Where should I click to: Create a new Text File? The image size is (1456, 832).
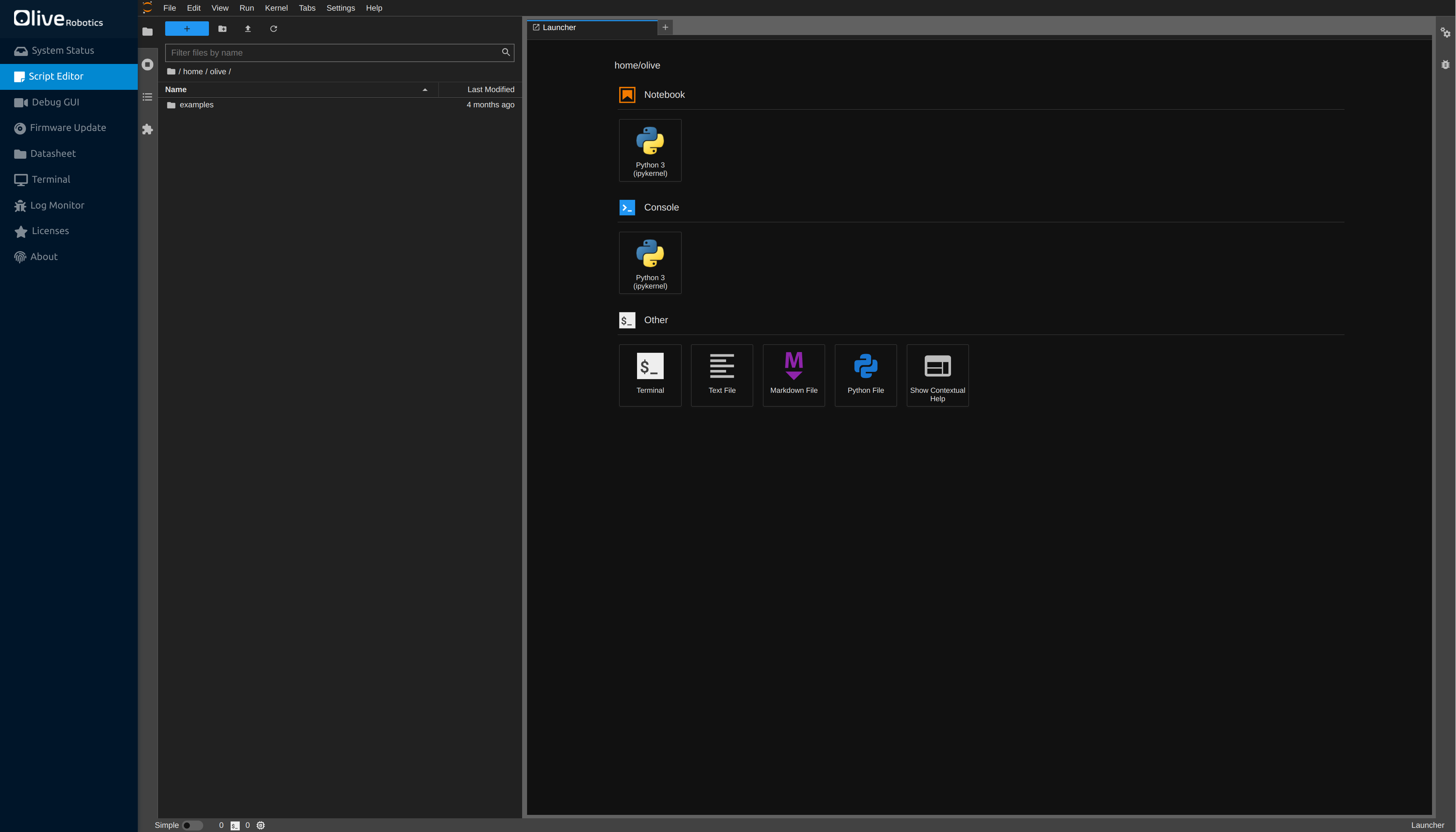pos(722,375)
